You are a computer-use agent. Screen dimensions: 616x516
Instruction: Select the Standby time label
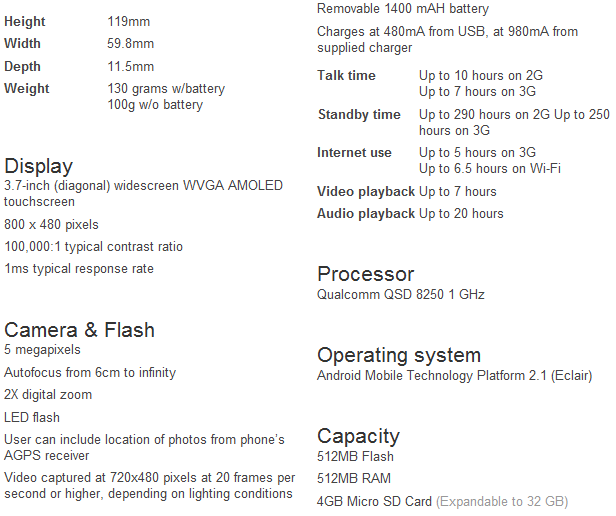pos(359,114)
